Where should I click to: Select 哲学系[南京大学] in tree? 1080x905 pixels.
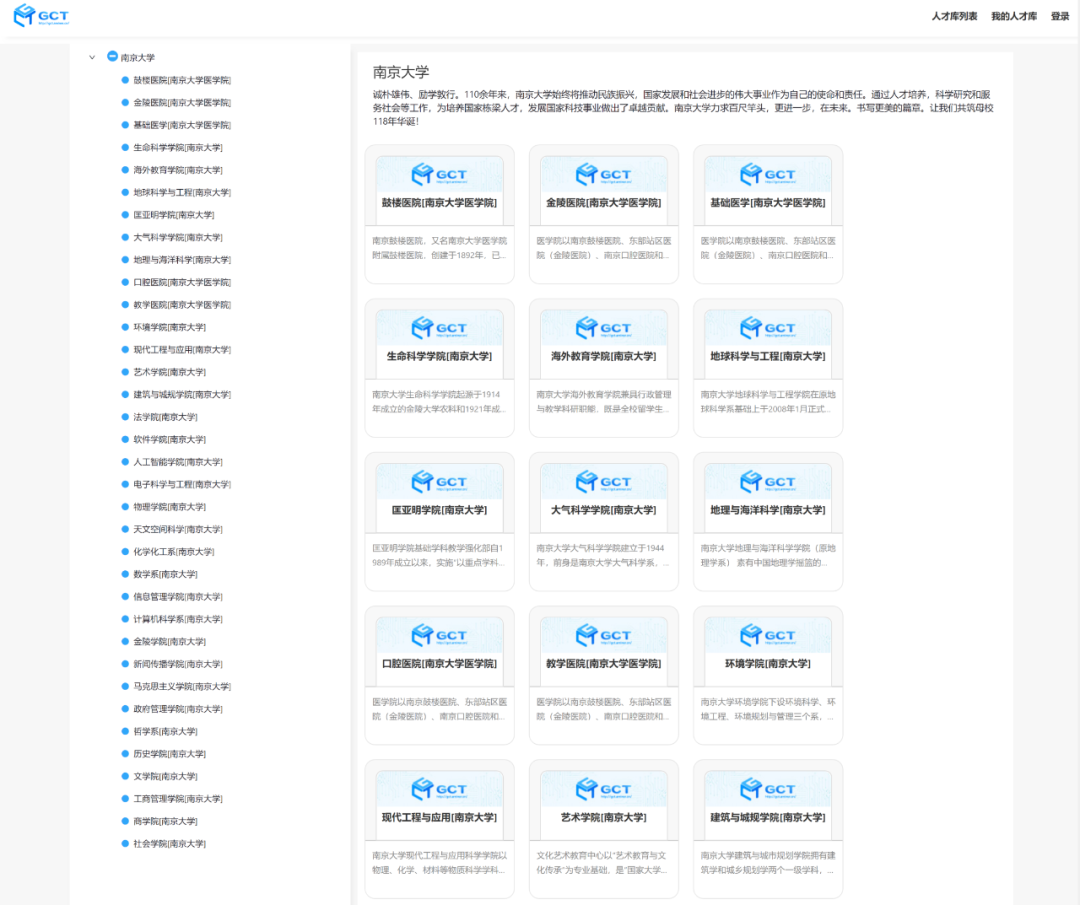(165, 731)
